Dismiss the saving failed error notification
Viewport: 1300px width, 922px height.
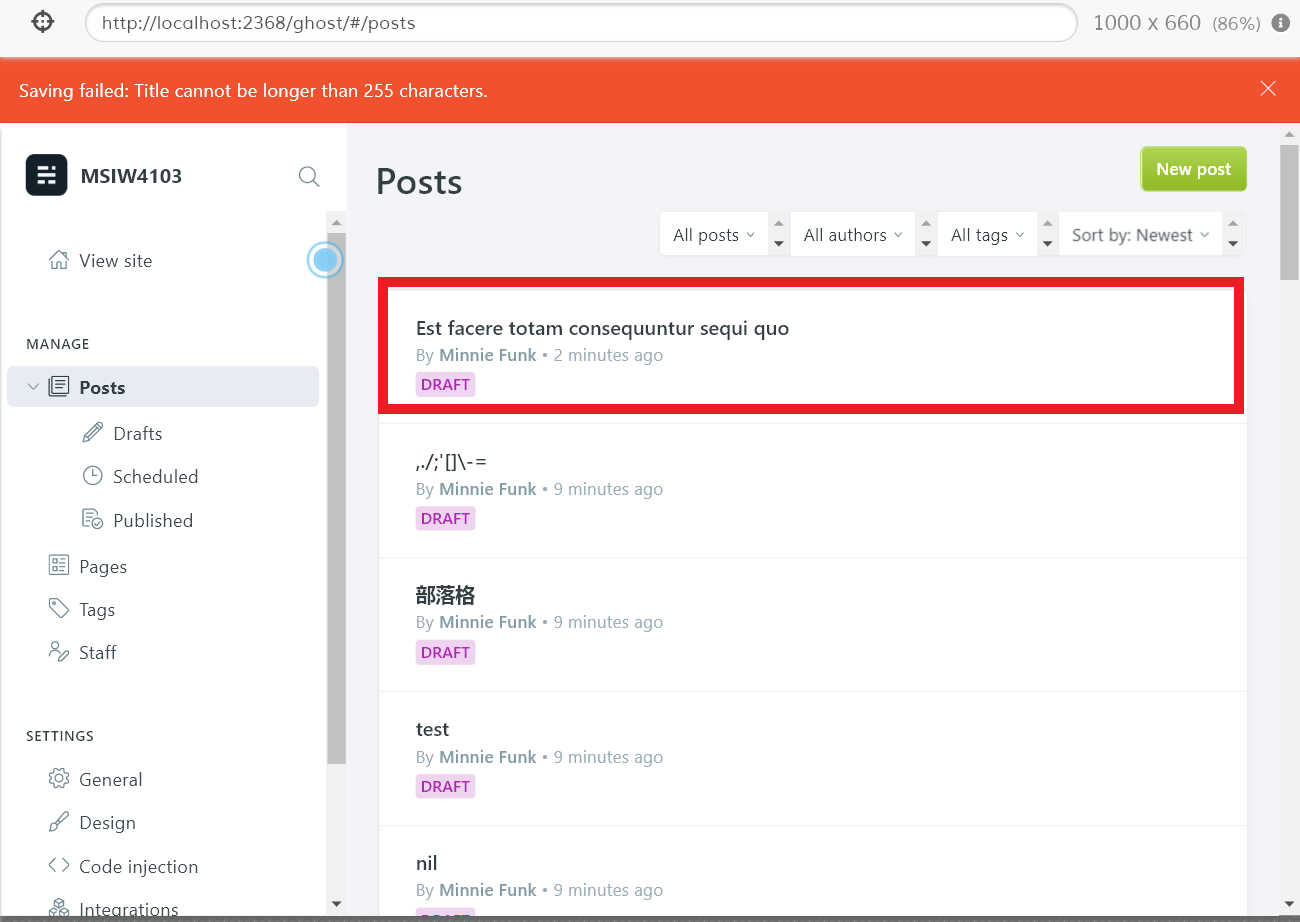click(x=1268, y=89)
